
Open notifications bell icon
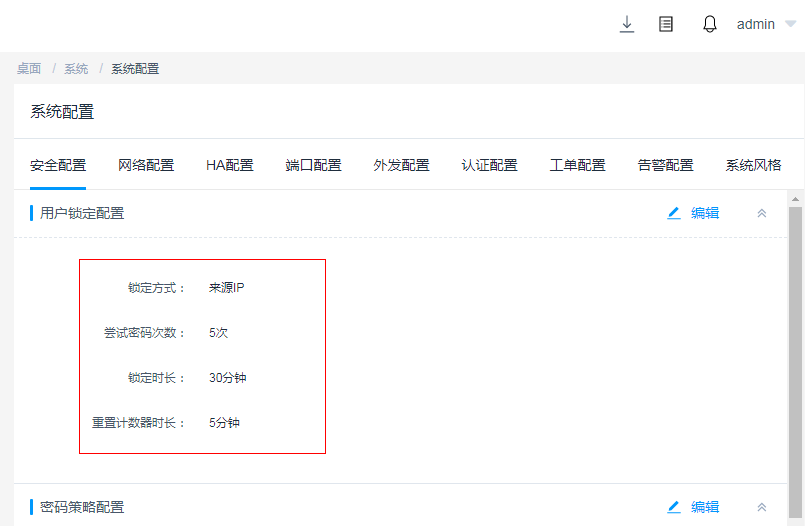710,24
